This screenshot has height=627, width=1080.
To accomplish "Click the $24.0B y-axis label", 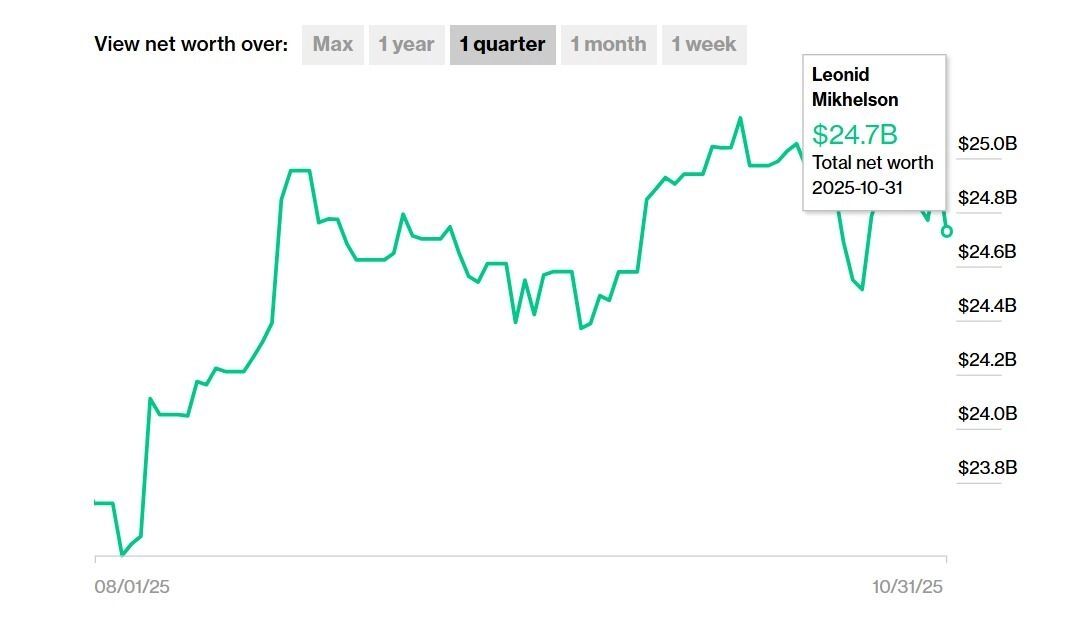I will [x=986, y=414].
